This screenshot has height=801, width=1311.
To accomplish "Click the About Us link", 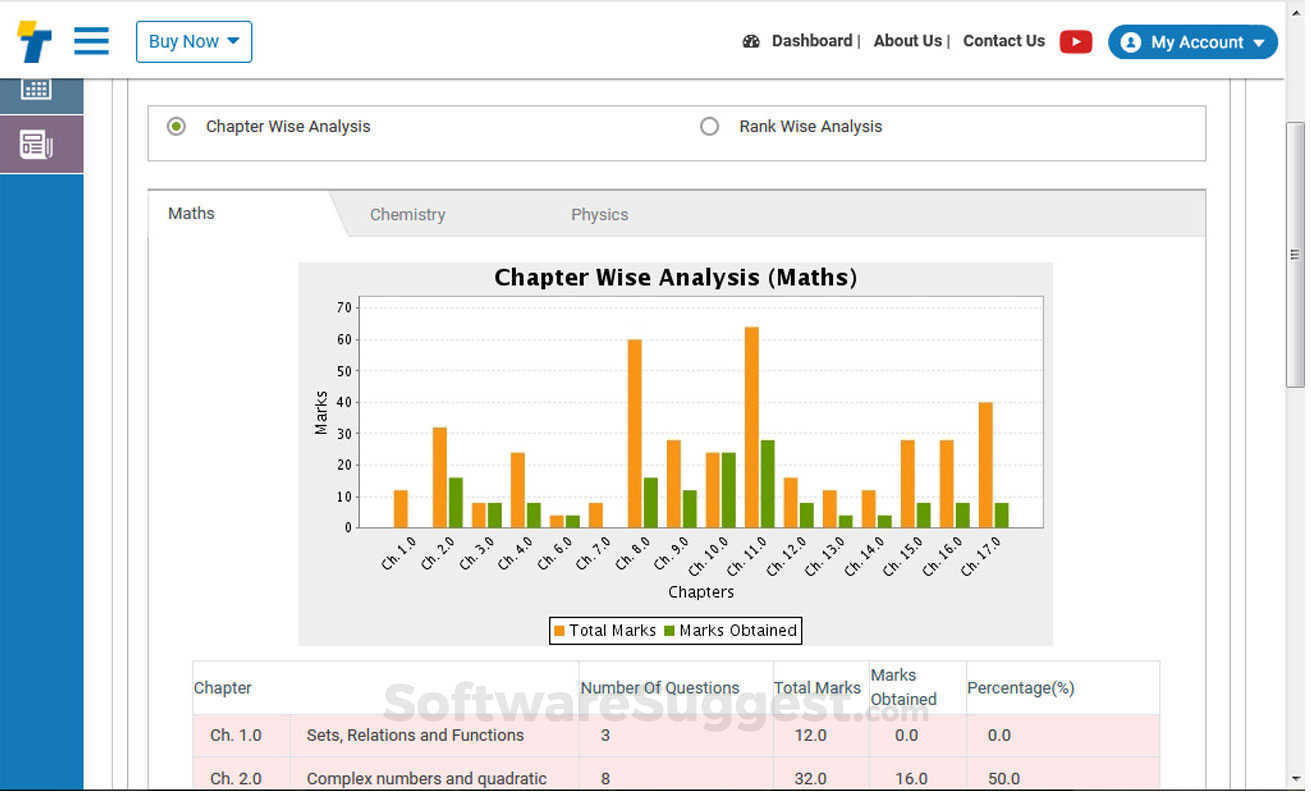I will (x=905, y=41).
